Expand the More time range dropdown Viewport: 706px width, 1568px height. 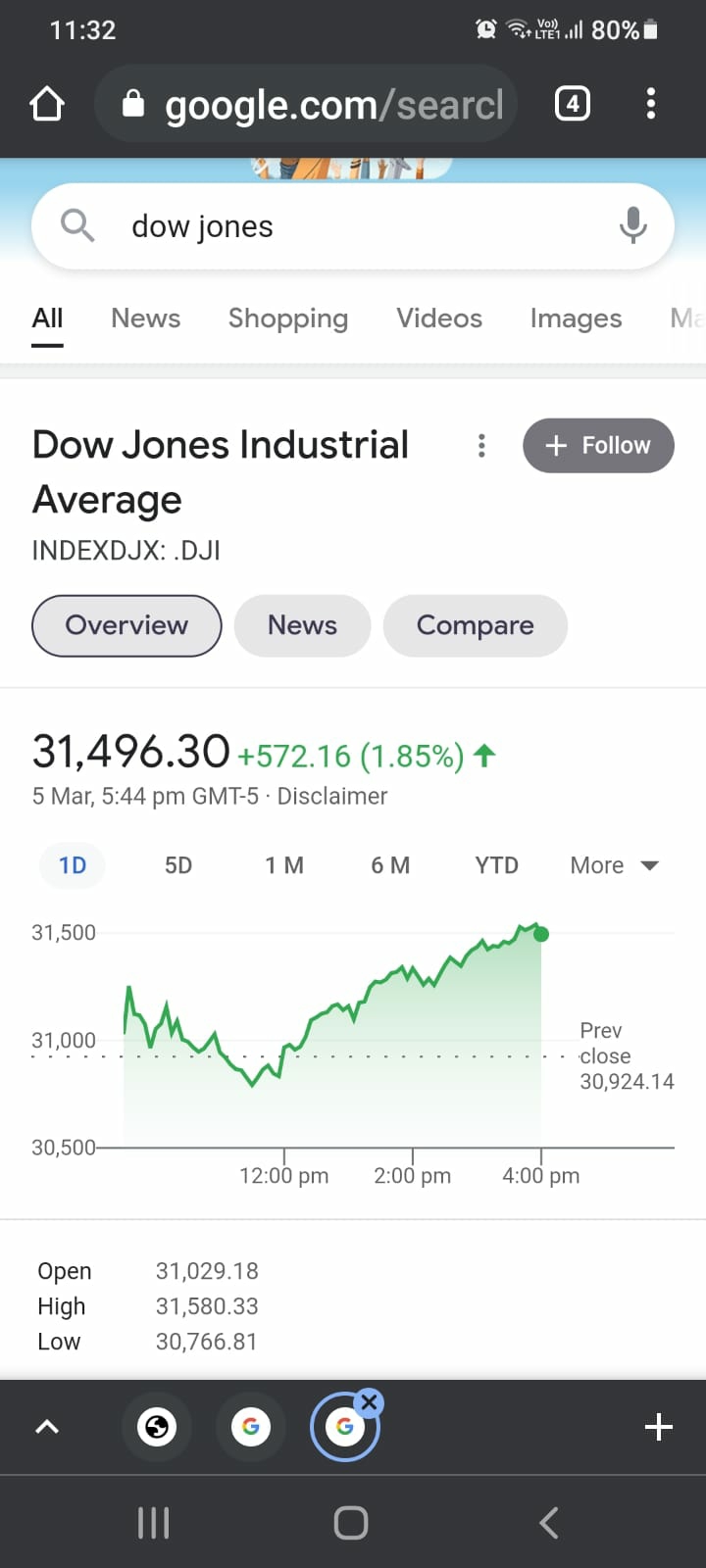[x=615, y=865]
